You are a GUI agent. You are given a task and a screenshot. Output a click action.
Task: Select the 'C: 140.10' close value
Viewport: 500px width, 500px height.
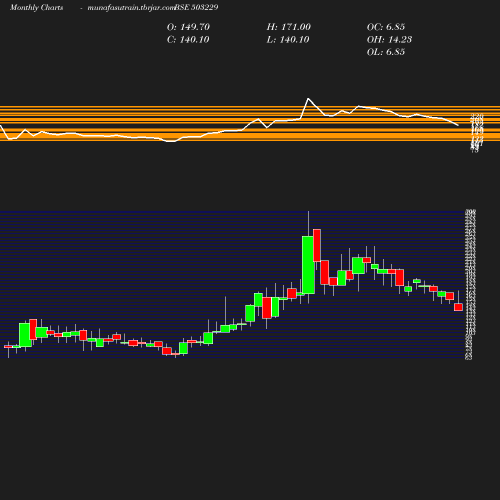point(188,39)
